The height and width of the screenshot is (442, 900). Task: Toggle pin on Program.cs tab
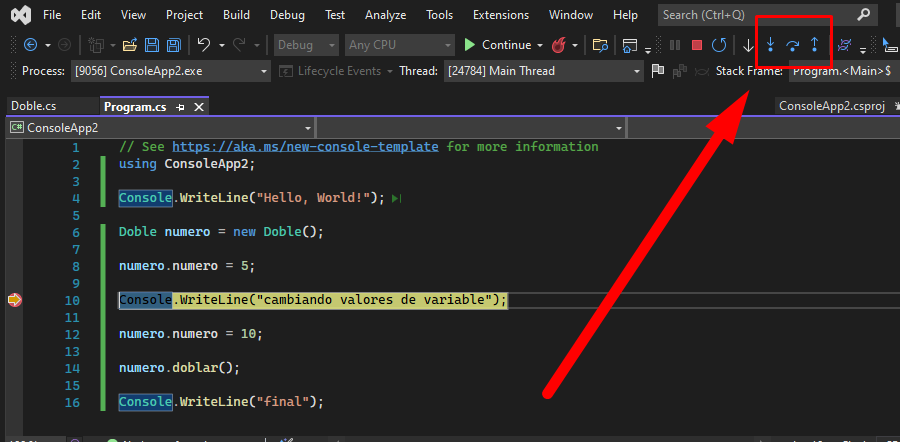pos(181,107)
